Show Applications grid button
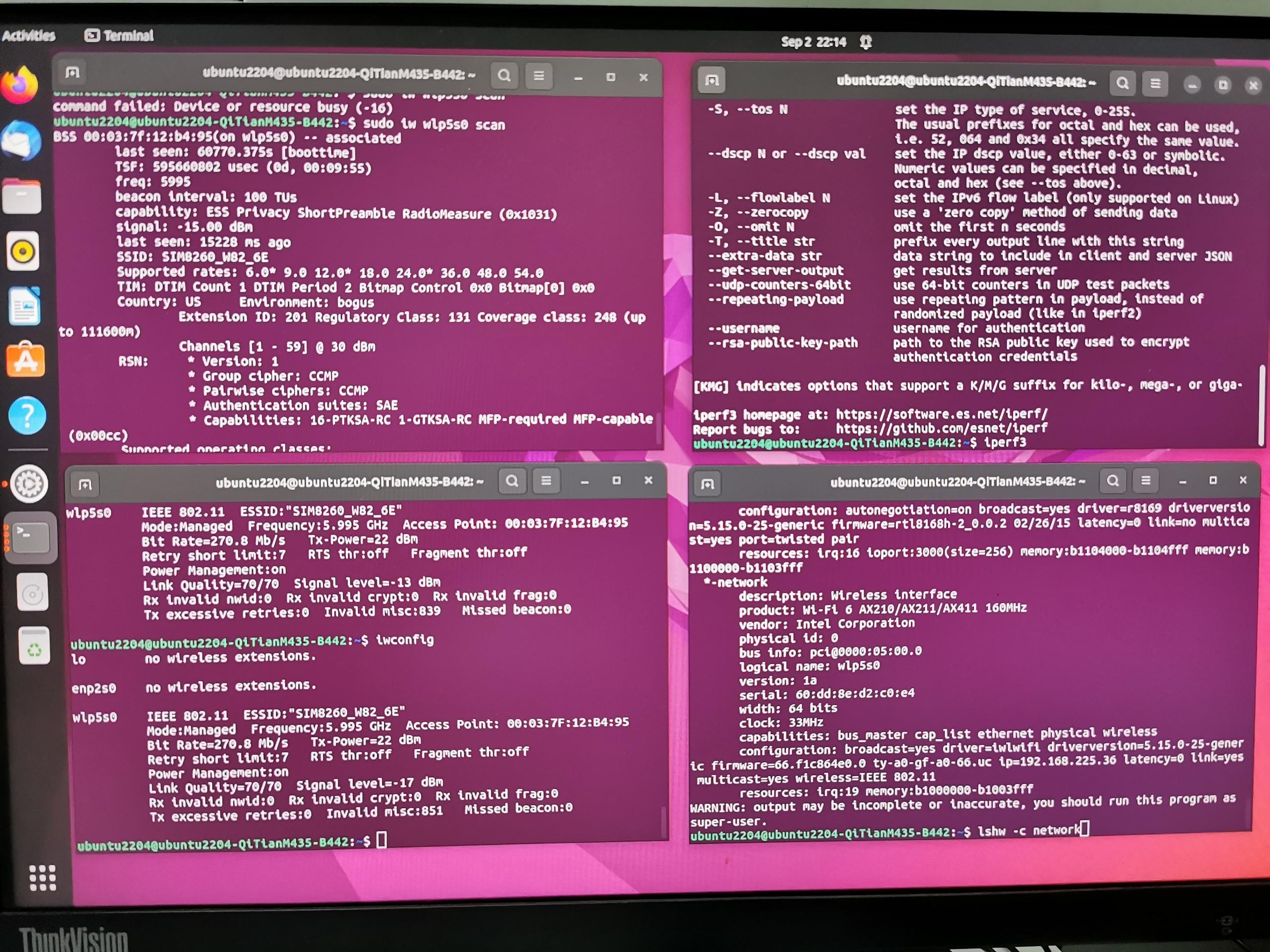The width and height of the screenshot is (1270, 952). [x=42, y=878]
